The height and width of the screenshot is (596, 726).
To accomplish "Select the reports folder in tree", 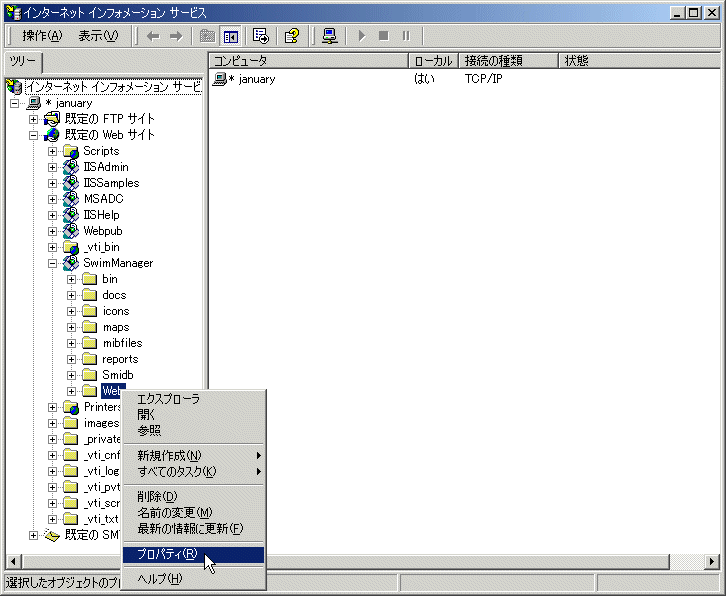I will tap(120, 359).
